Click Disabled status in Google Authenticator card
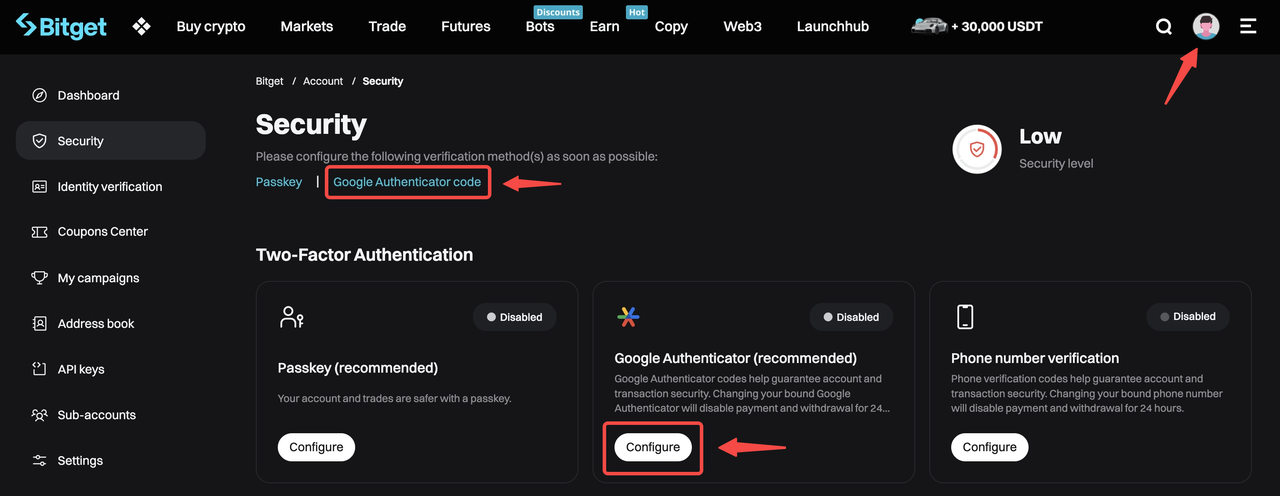This screenshot has height=496, width=1280. [851, 317]
